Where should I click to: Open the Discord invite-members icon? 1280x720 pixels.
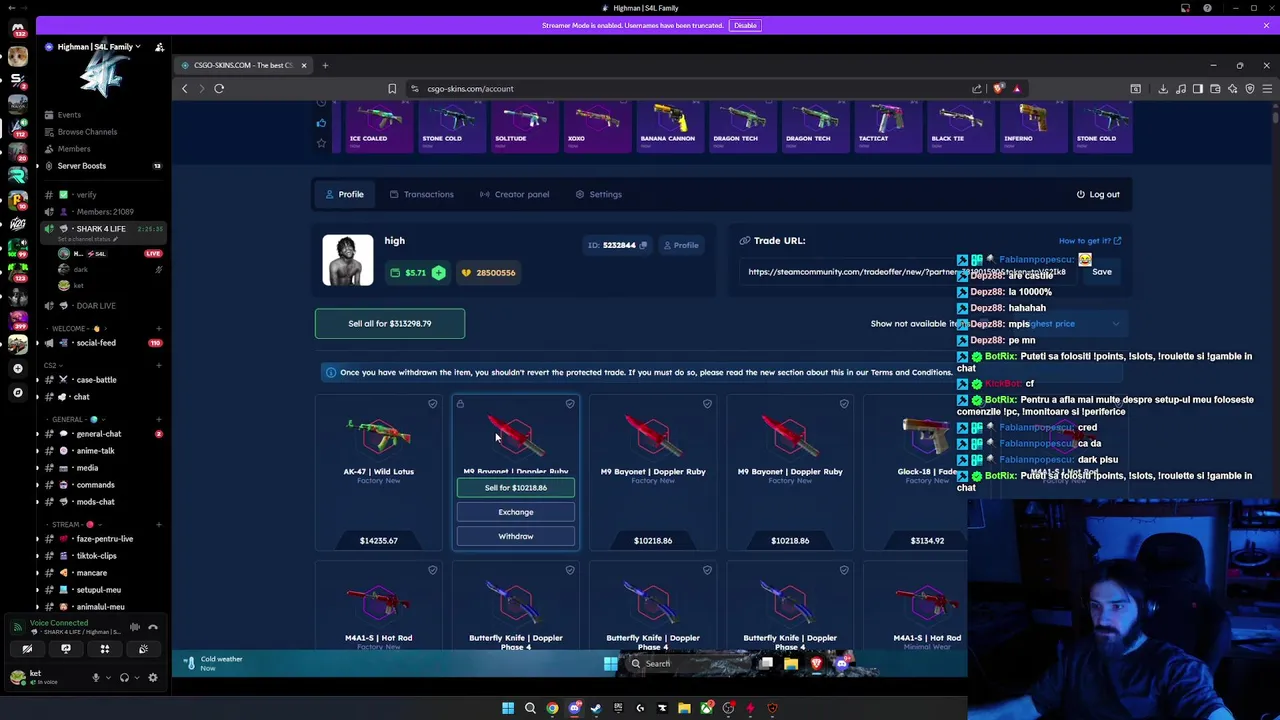(x=159, y=47)
